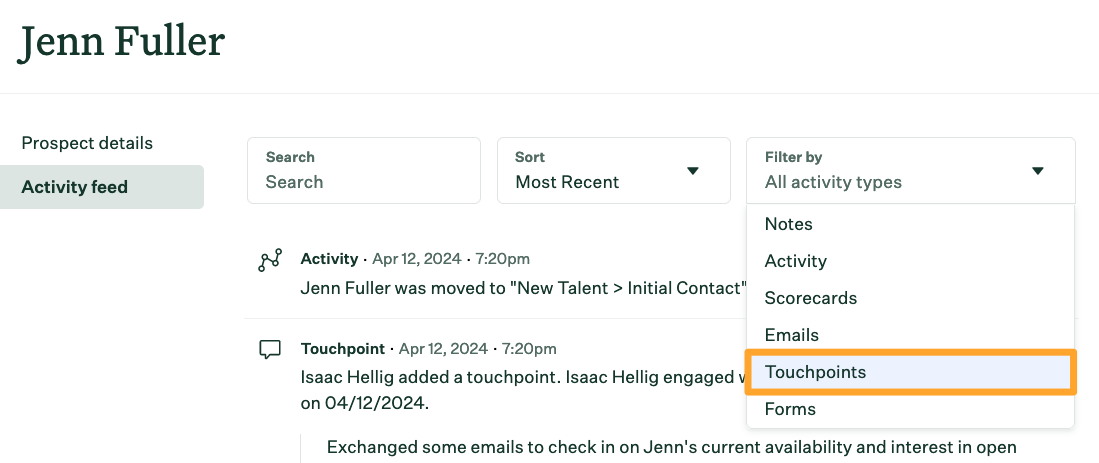The width and height of the screenshot is (1099, 463).
Task: Choose Forms in the filter dropdown
Action: point(910,409)
